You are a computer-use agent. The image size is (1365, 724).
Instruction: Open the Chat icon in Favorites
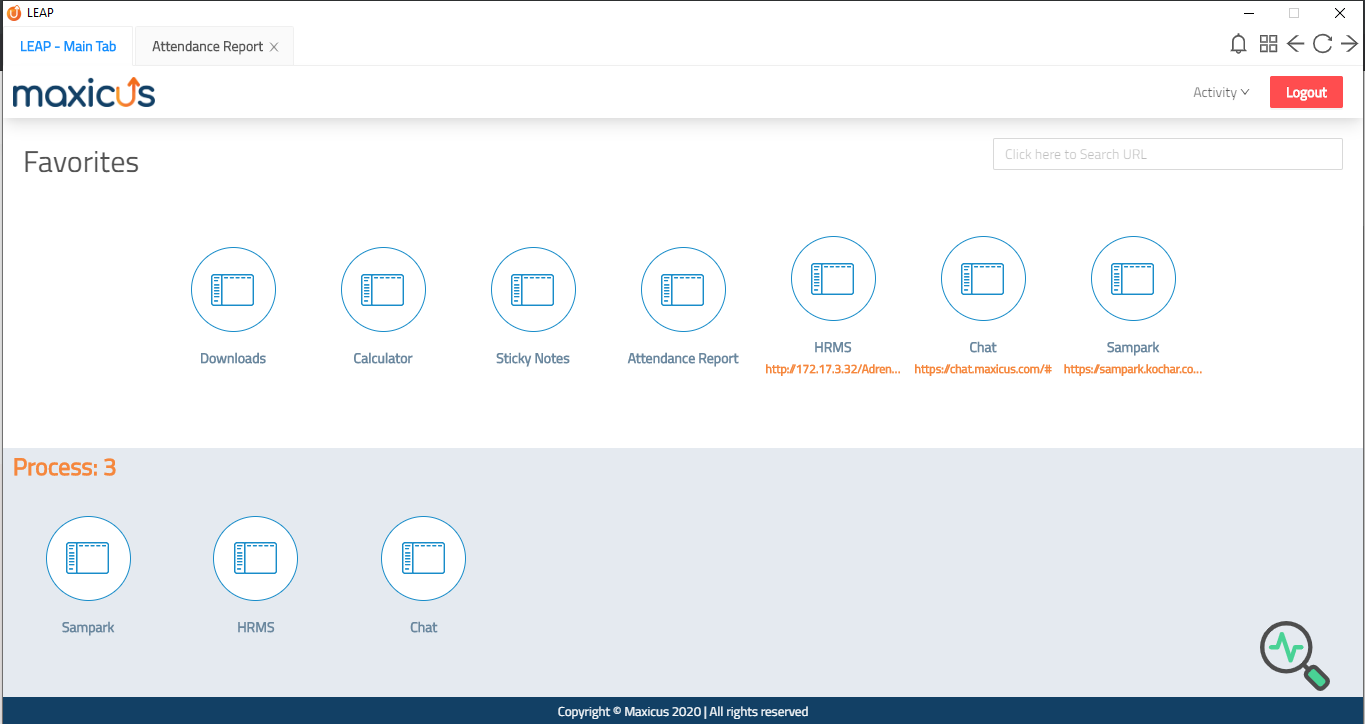coord(983,279)
